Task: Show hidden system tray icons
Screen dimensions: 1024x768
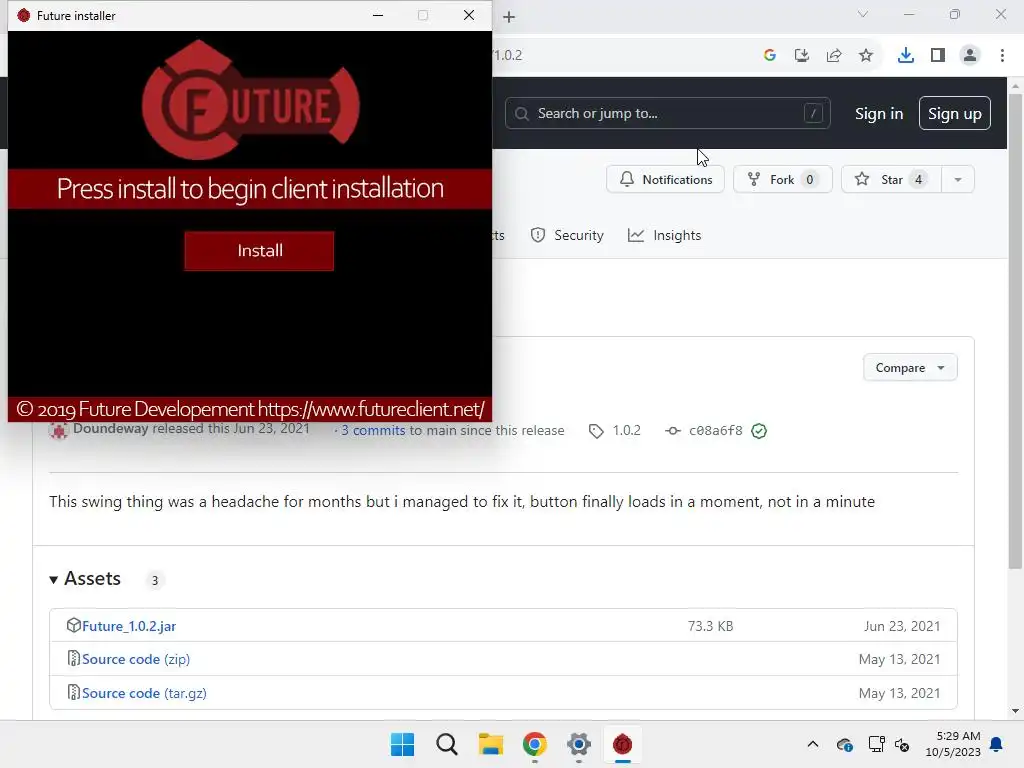Action: (x=813, y=744)
